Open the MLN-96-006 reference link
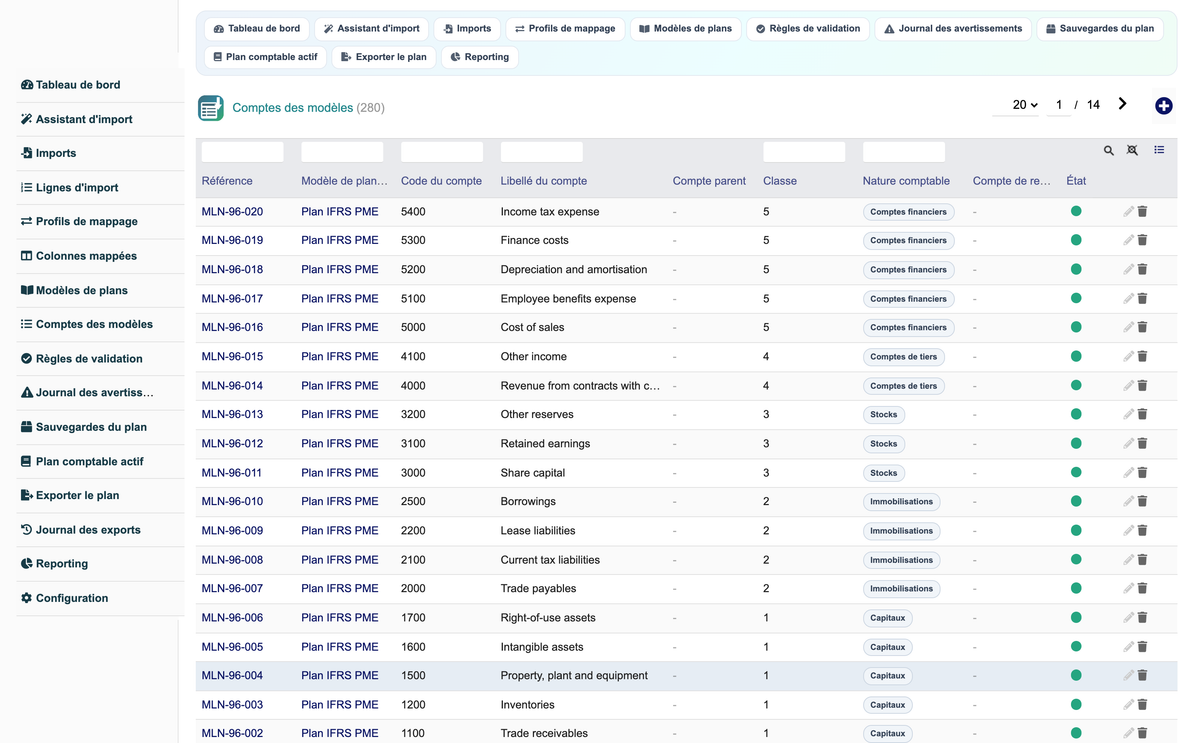The height and width of the screenshot is (743, 1200). point(232,618)
